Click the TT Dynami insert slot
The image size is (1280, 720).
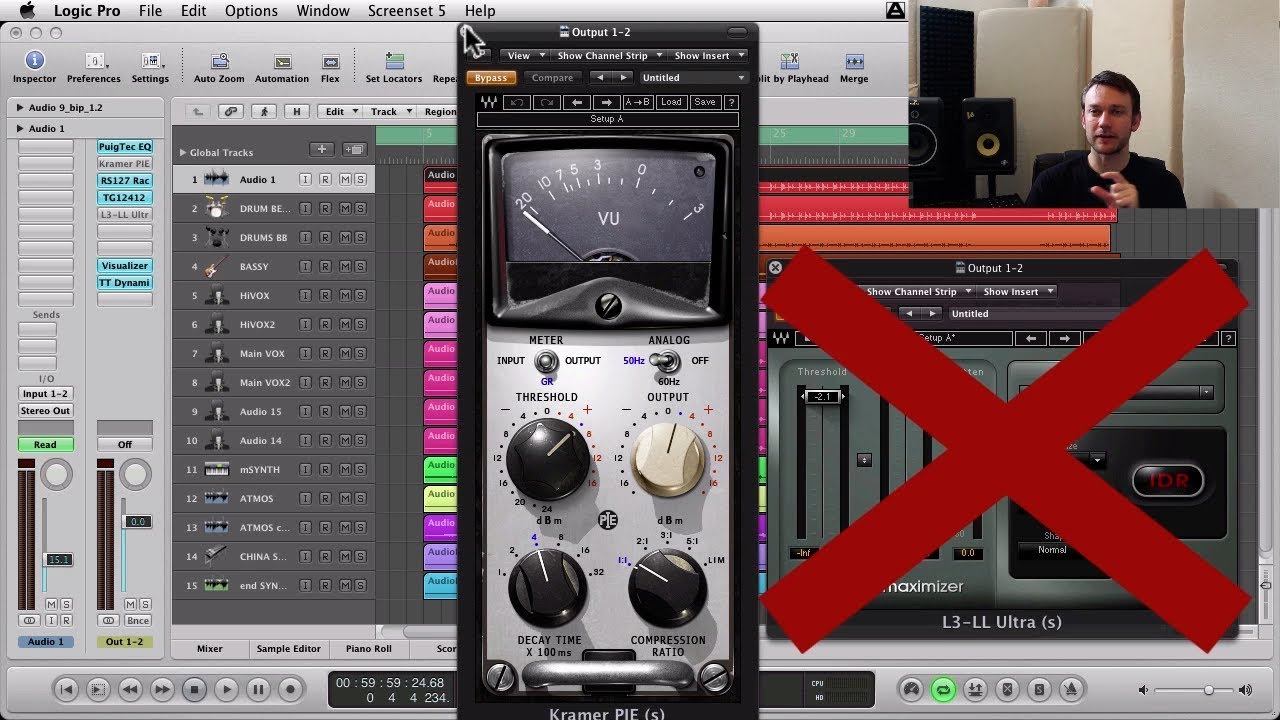tap(125, 283)
